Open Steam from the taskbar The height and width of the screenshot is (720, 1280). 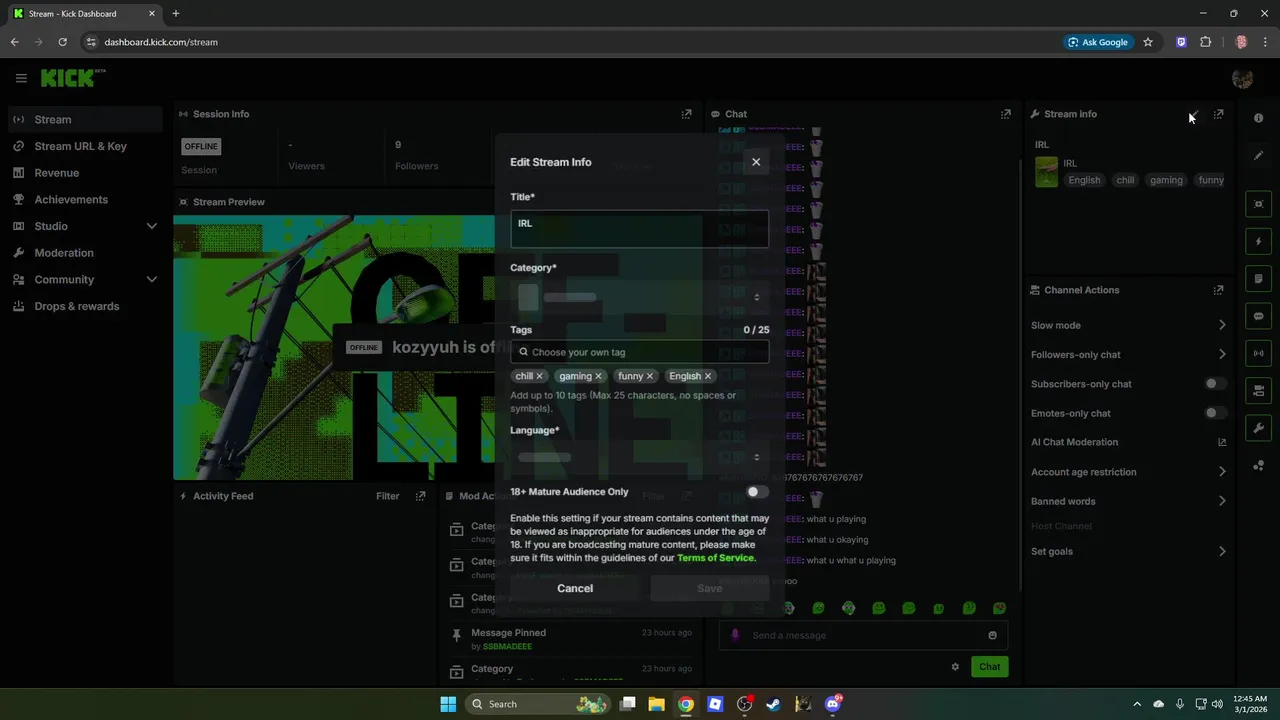(x=773, y=704)
